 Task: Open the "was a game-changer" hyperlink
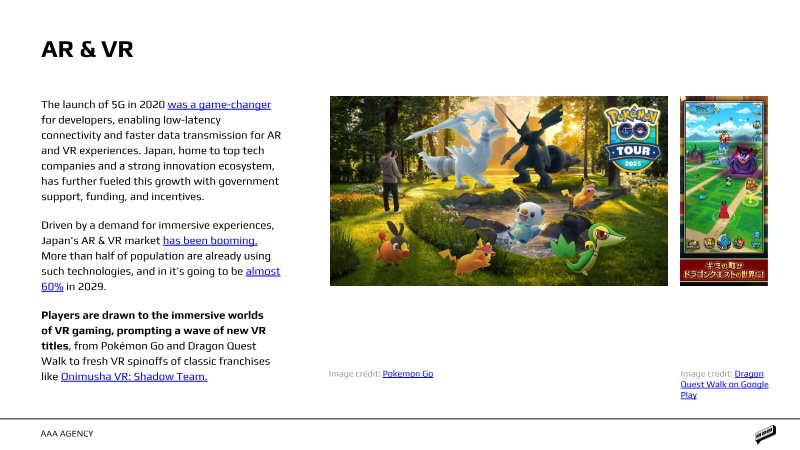point(219,105)
